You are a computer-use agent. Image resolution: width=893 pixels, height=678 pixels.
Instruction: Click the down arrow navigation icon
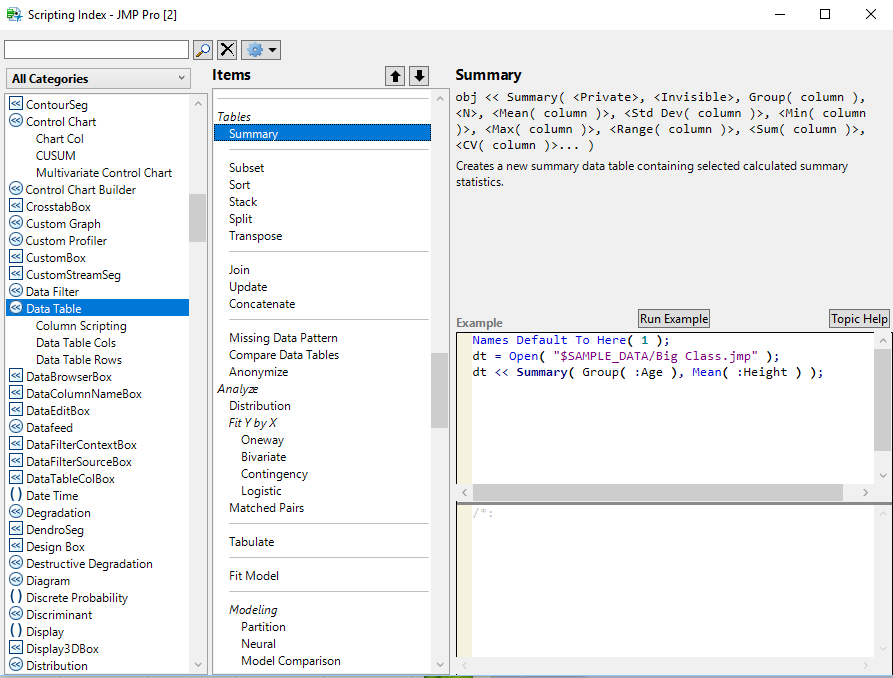point(419,76)
